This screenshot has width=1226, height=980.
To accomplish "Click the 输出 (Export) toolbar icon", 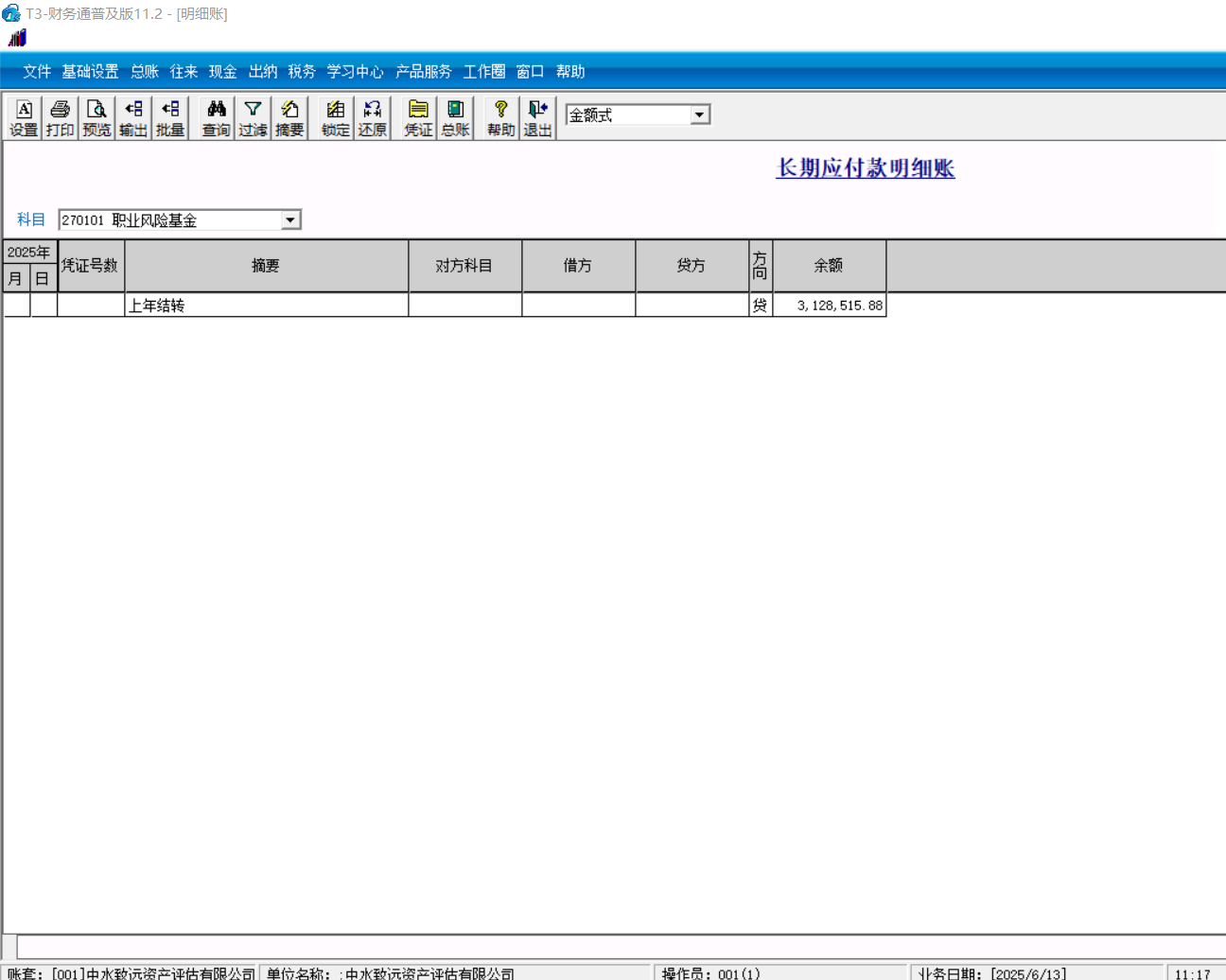I will [133, 117].
